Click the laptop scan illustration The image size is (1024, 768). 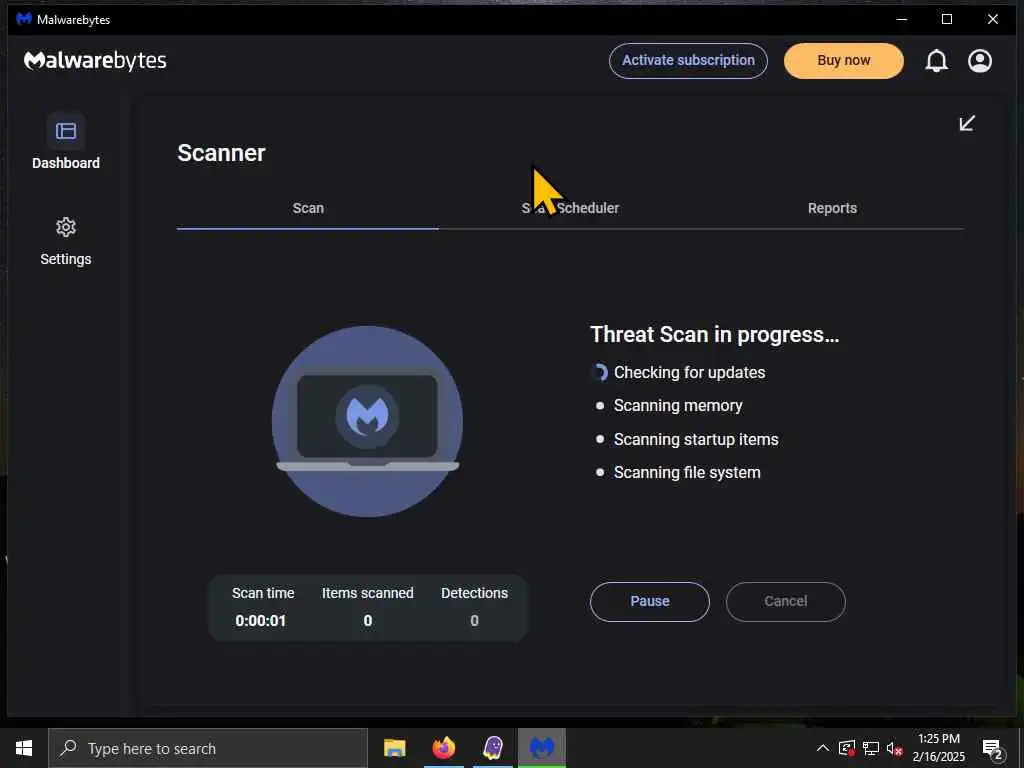pyautogui.click(x=368, y=421)
